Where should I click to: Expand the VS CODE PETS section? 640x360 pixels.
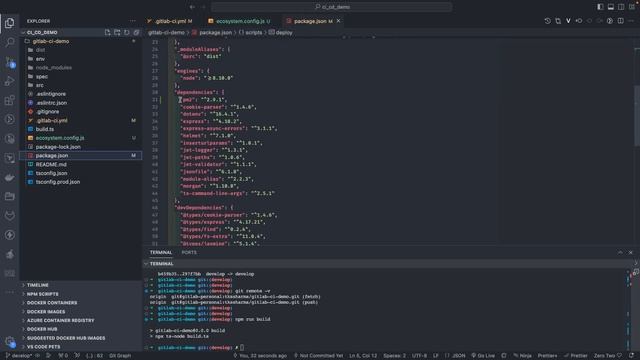coord(81,347)
